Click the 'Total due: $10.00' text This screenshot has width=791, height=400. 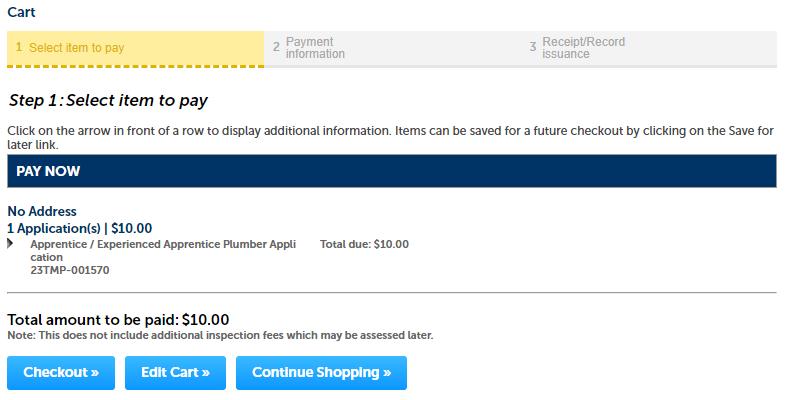point(364,244)
